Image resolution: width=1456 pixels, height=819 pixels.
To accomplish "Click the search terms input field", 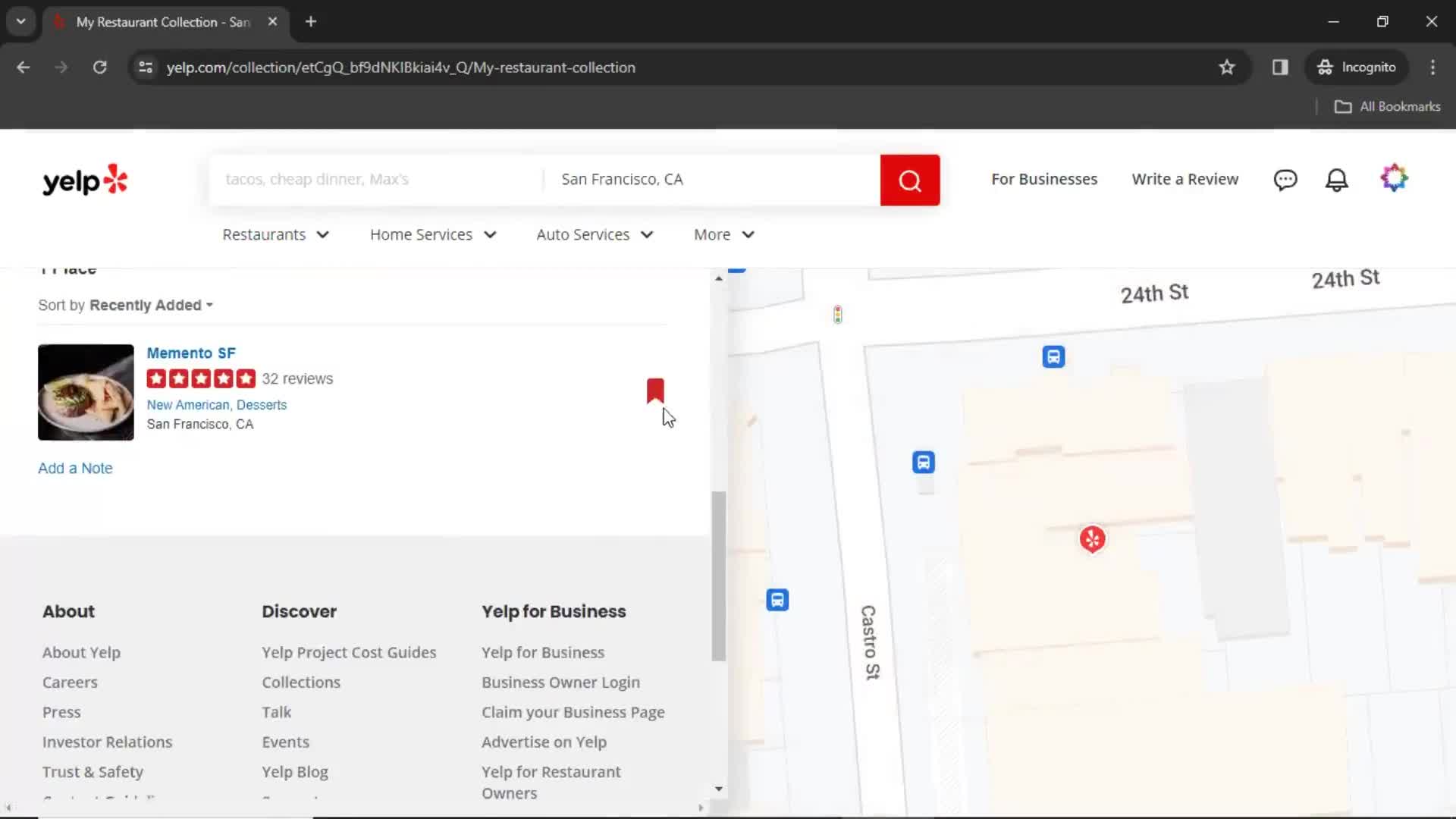I will click(x=376, y=180).
